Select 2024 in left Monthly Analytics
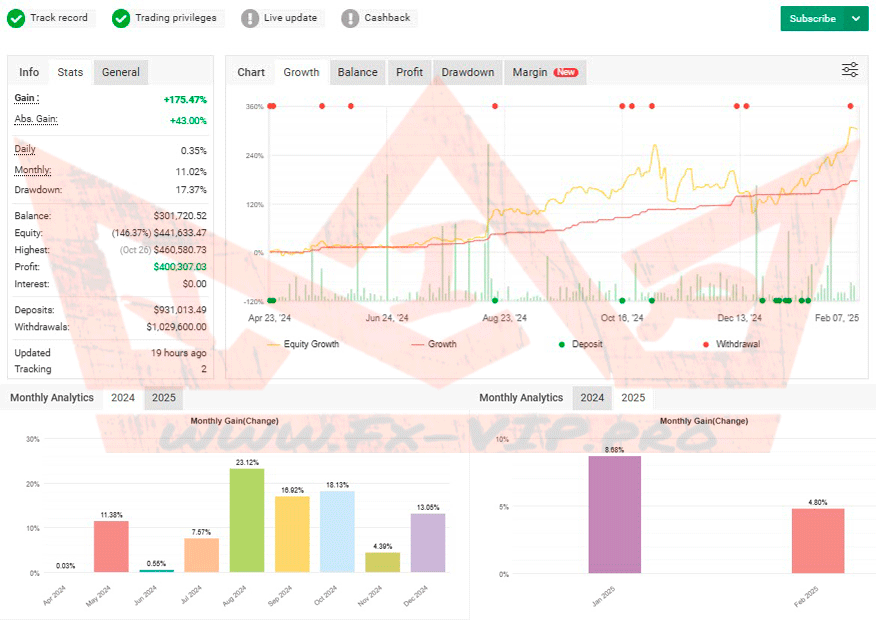This screenshot has height=620, width=876. (x=123, y=398)
